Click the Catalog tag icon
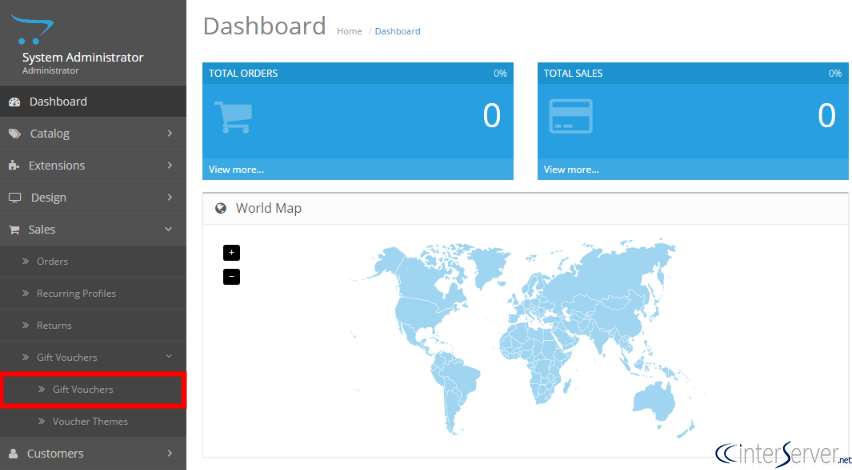 15,134
